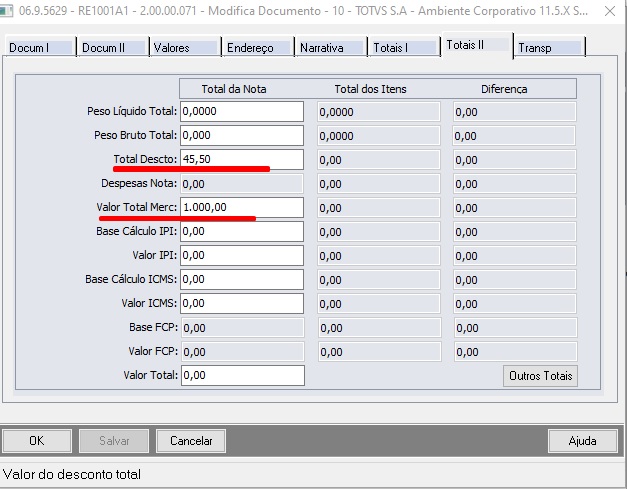Image resolution: width=627 pixels, height=489 pixels.
Task: Click the Despesas Nota total da nota field
Action: click(242, 184)
